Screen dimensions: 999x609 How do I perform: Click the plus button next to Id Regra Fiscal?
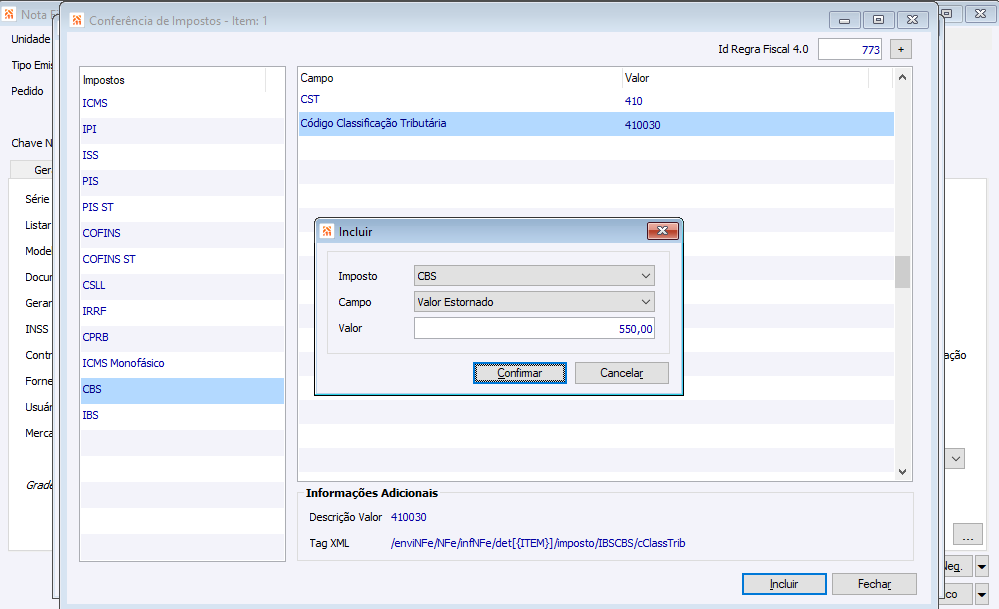[x=901, y=49]
